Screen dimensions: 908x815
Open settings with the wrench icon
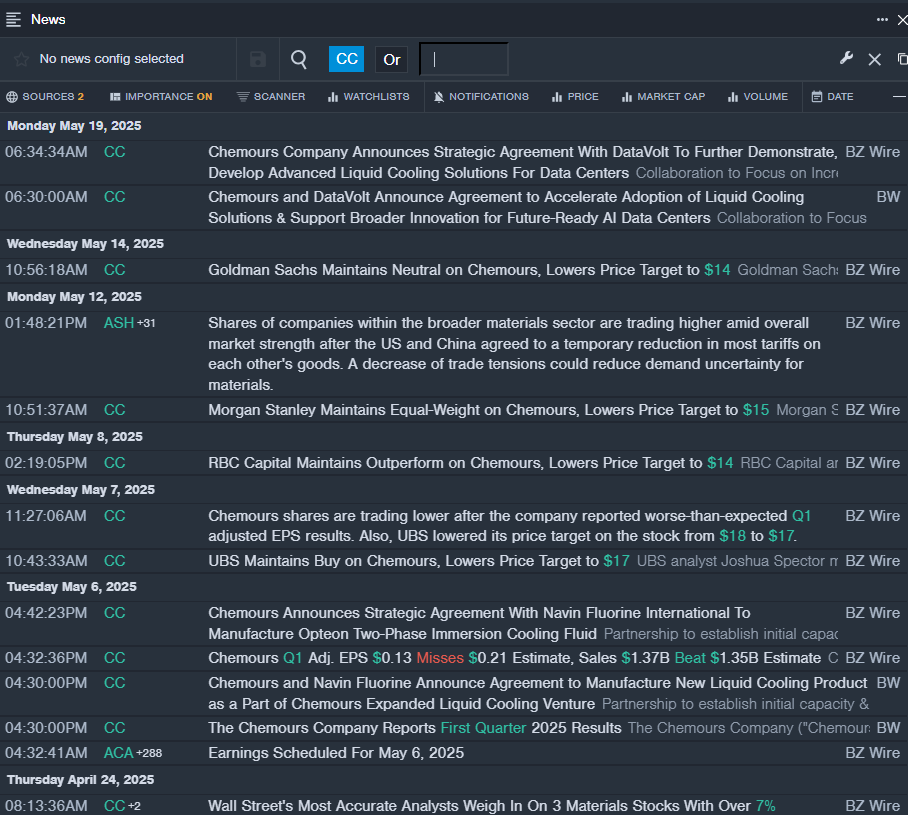pyautogui.click(x=846, y=59)
